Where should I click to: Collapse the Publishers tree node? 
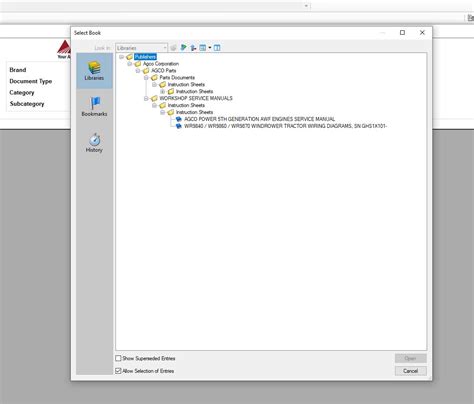[122, 57]
